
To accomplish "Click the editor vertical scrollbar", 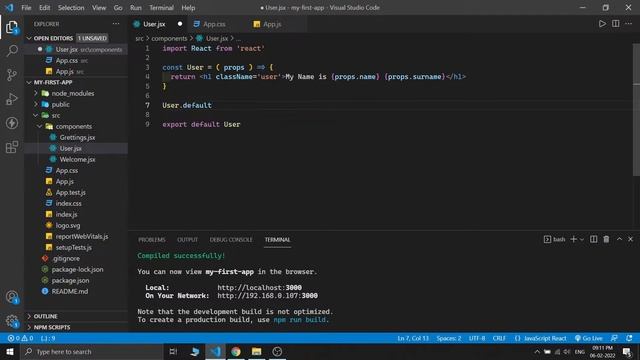I will click(636, 110).
